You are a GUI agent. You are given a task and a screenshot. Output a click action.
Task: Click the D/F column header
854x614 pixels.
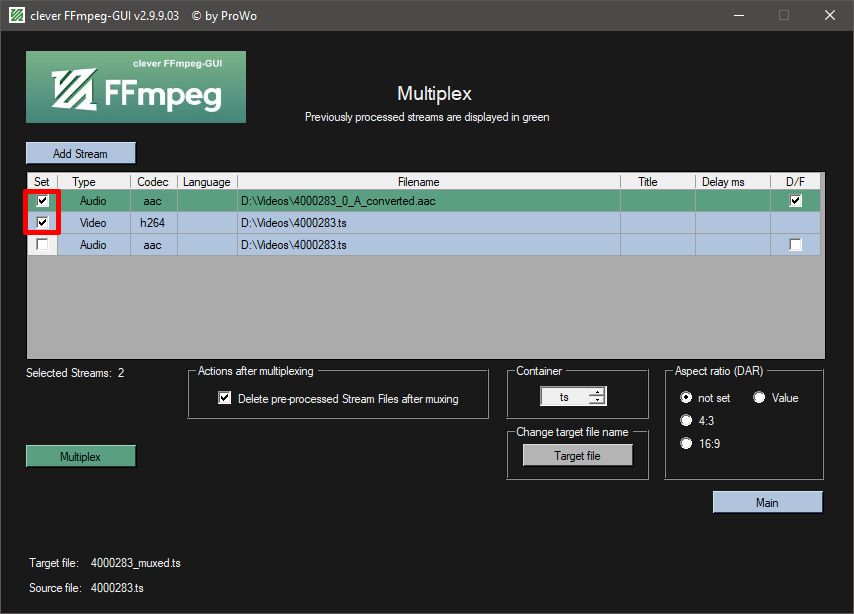click(795, 181)
